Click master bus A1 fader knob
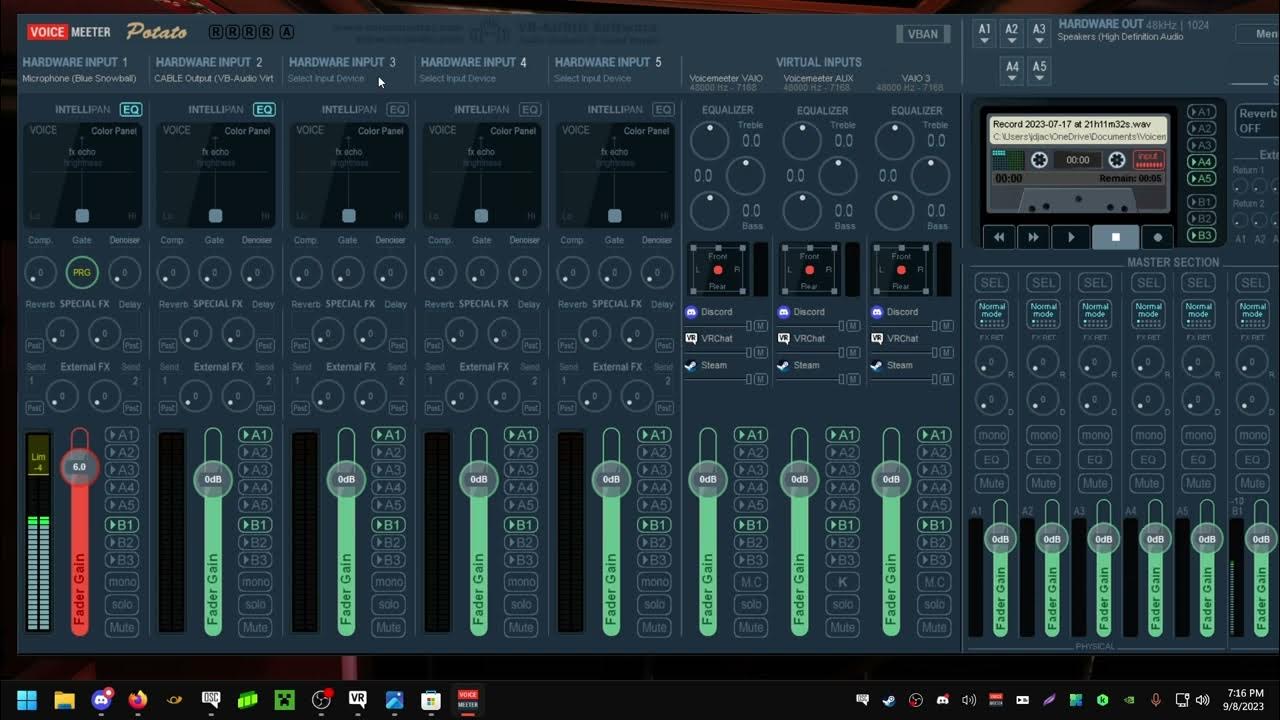 pos(1000,539)
